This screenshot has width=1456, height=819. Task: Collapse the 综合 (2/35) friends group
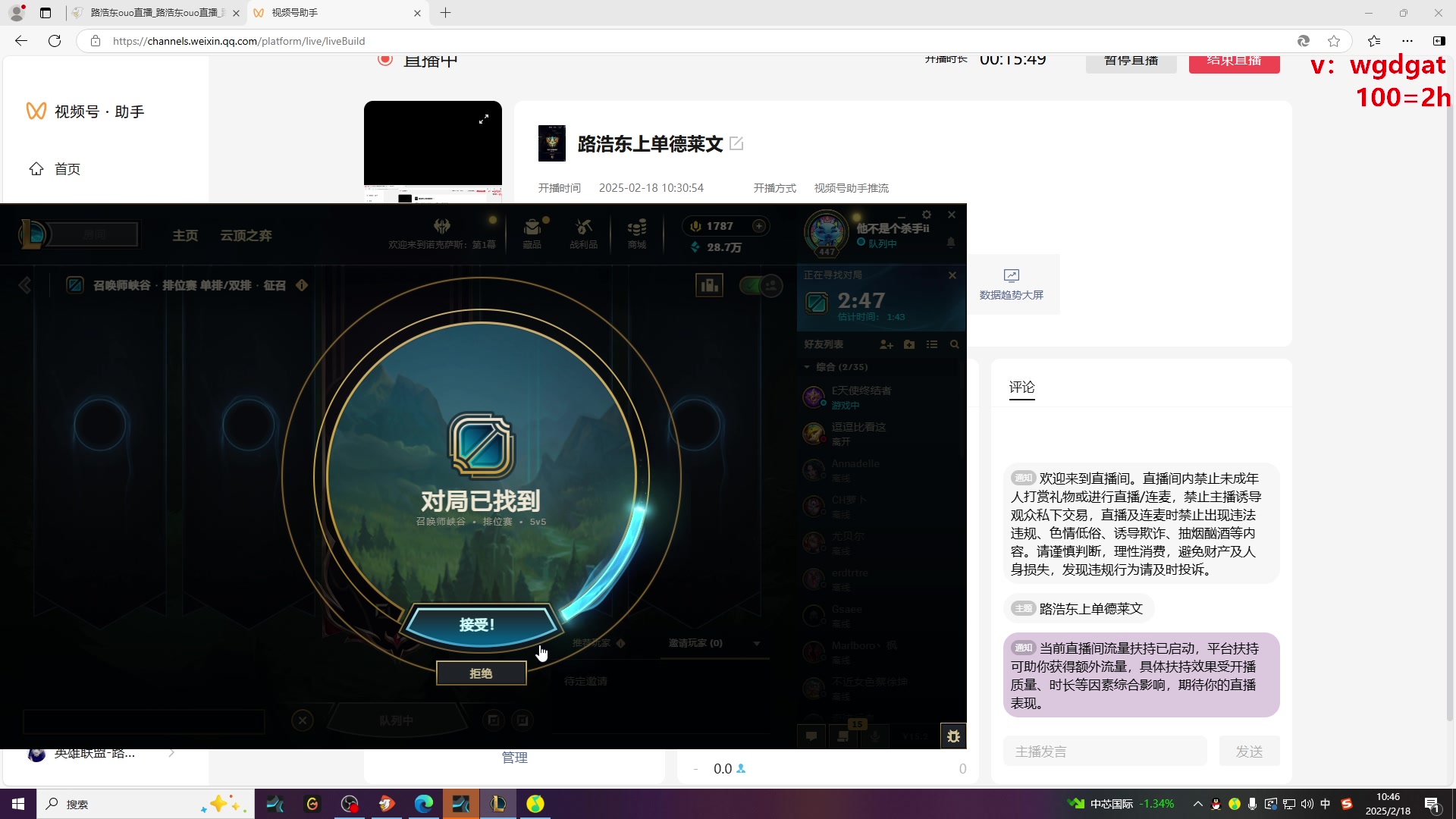(807, 367)
